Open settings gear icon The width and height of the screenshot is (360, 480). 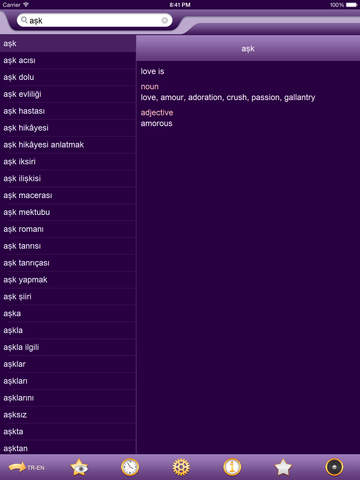click(181, 467)
